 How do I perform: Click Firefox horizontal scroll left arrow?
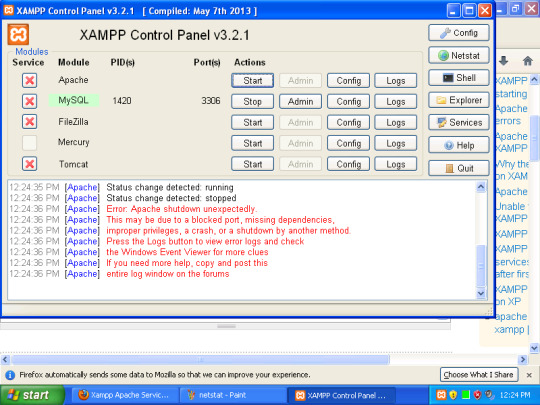point(5,360)
